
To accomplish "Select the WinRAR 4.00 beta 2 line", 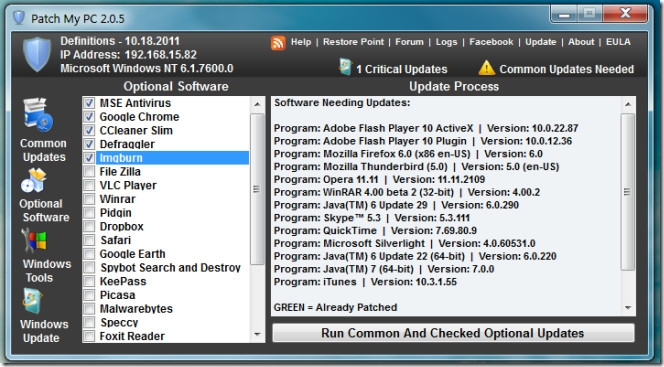I will [407, 192].
